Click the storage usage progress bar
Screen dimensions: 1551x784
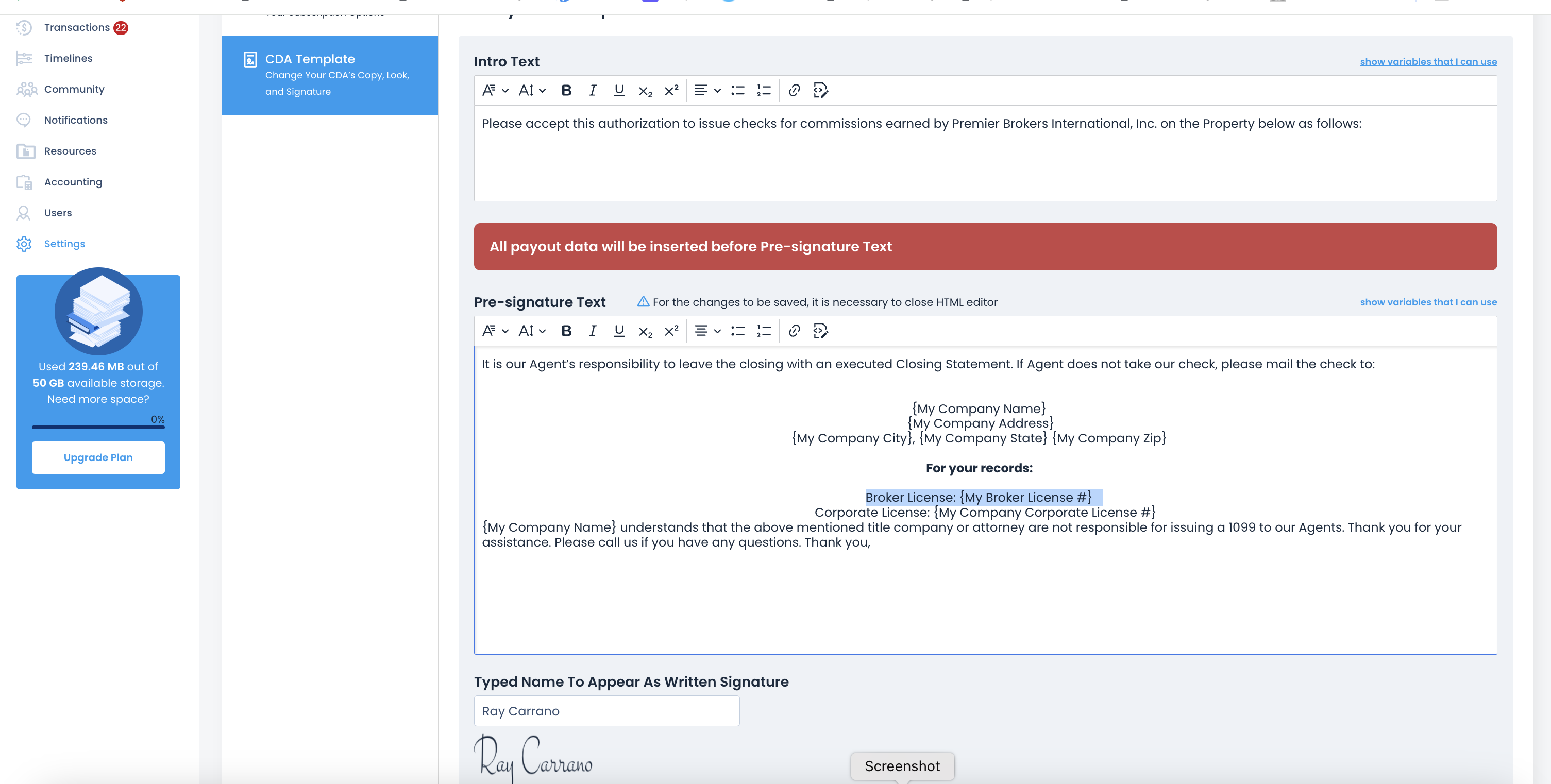coord(98,427)
